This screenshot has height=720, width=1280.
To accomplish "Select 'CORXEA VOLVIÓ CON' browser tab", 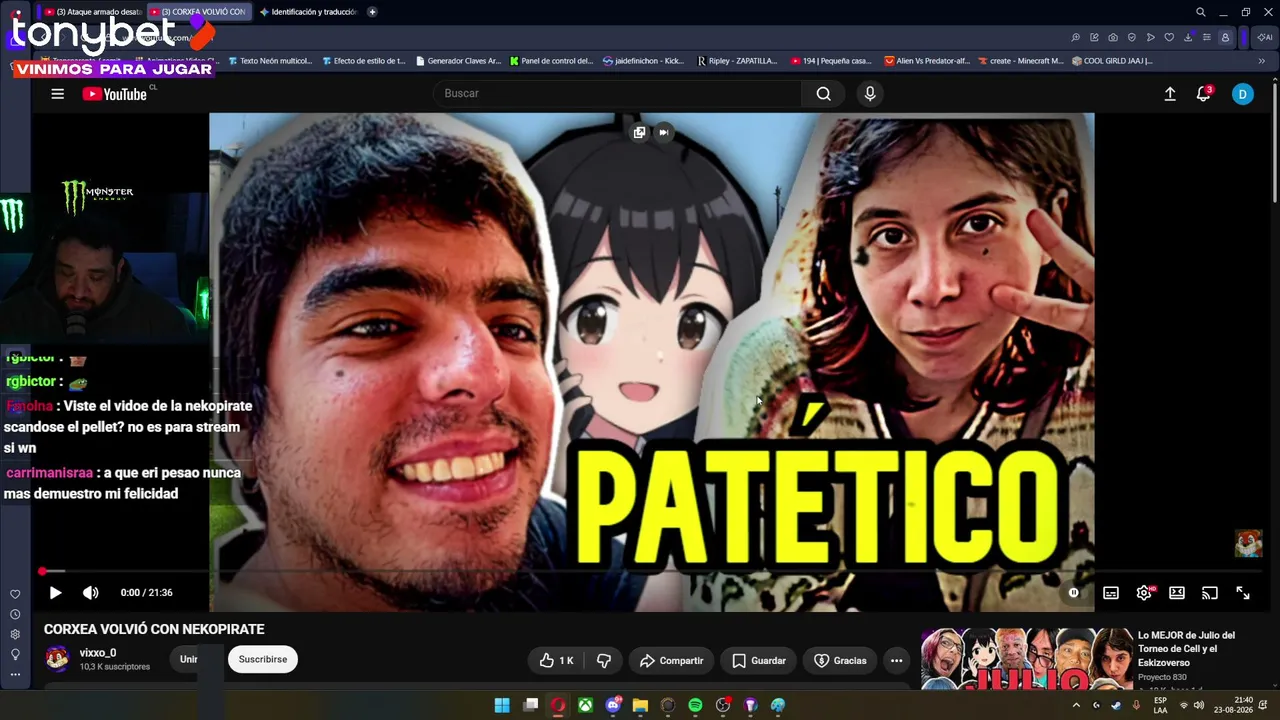I will point(200,12).
